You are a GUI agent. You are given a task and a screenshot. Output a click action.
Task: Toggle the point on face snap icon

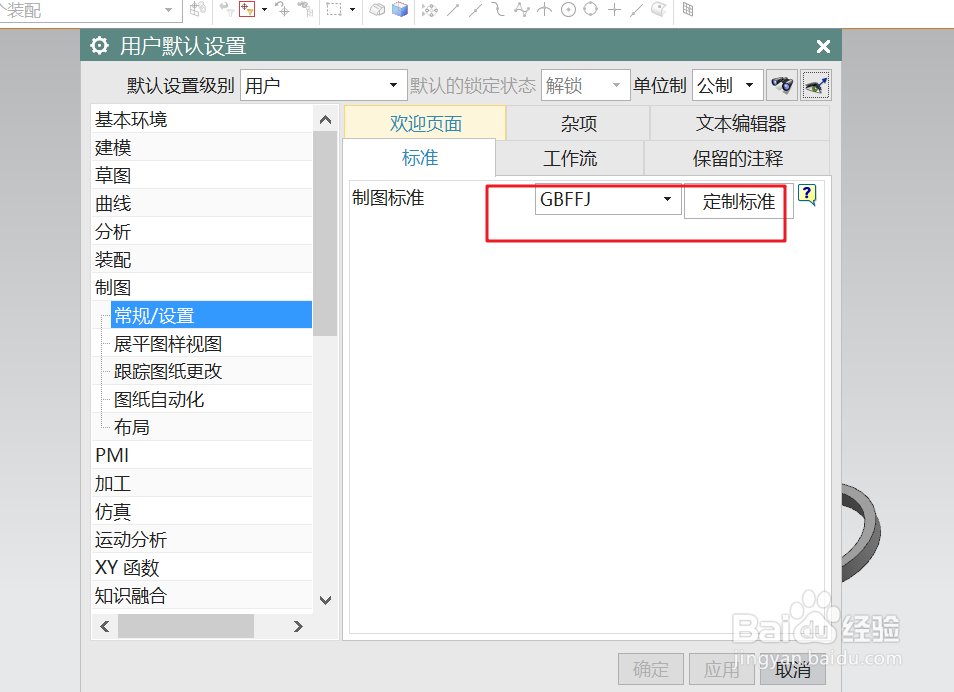(658, 9)
